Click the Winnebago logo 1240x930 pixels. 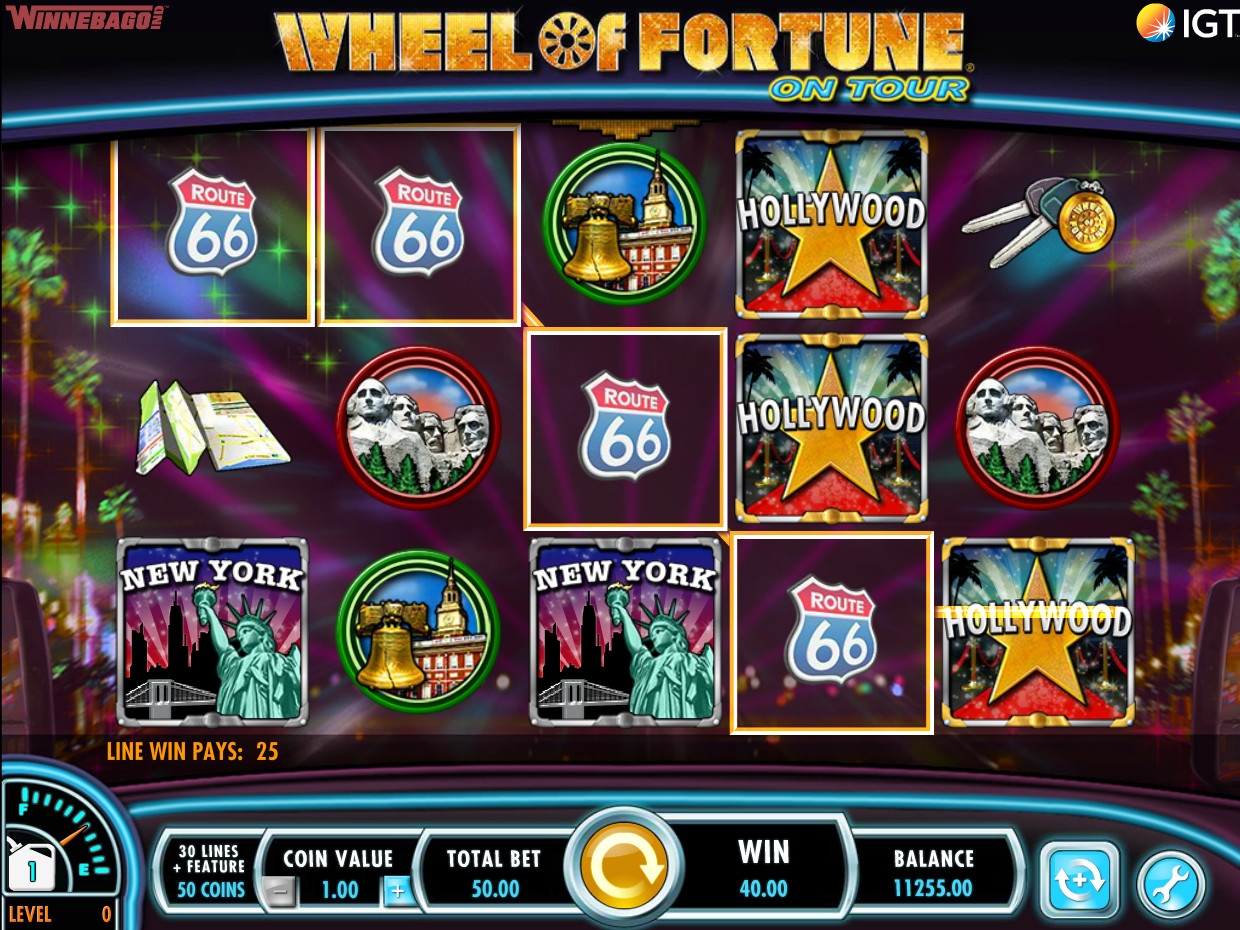tap(85, 16)
